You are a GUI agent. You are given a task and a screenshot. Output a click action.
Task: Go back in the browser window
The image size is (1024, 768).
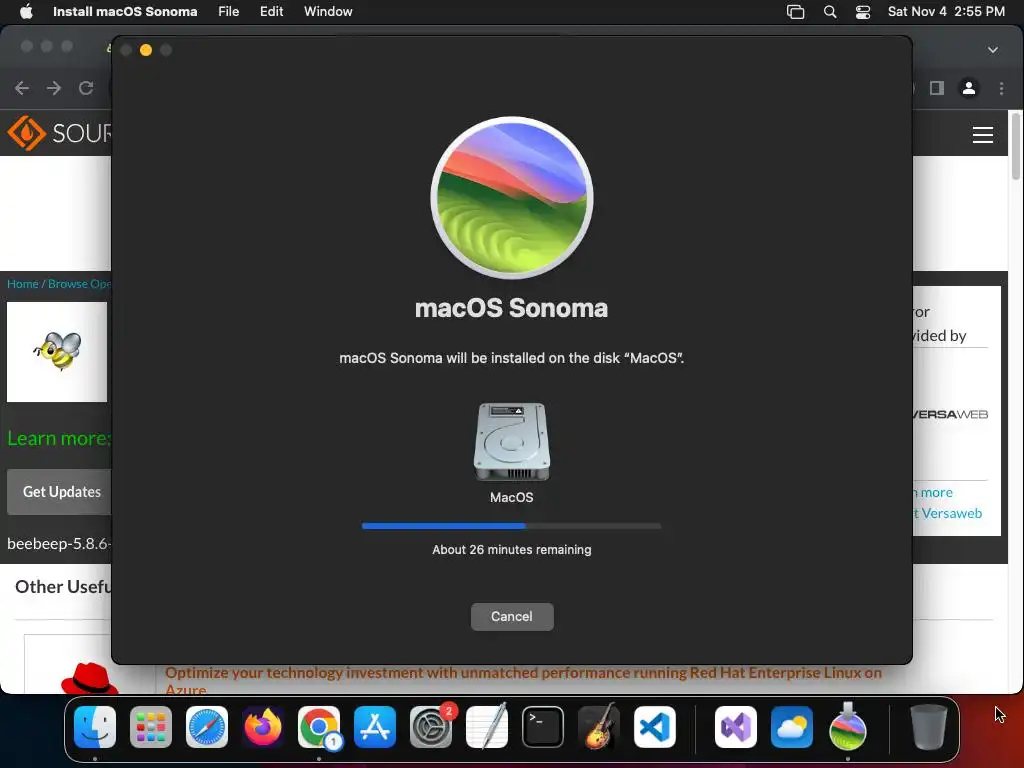22,88
